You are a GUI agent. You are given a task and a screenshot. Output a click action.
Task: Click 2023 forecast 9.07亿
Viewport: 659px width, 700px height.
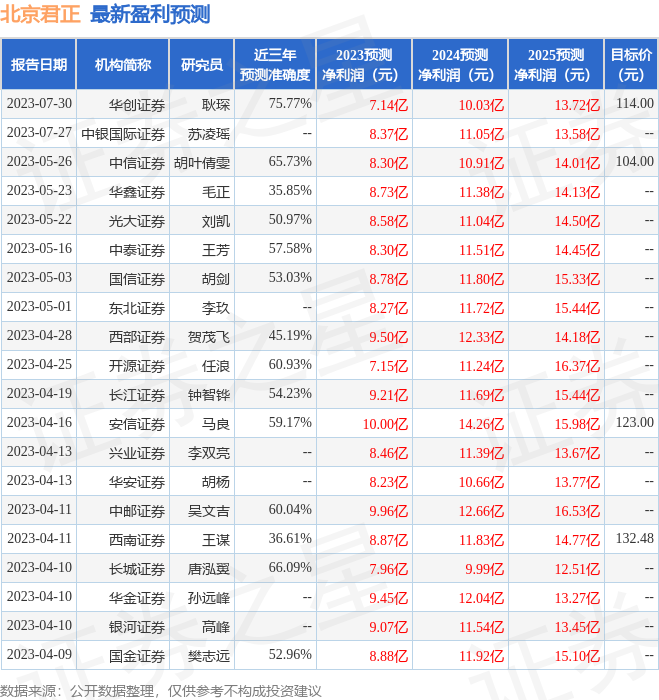pyautogui.click(x=388, y=628)
